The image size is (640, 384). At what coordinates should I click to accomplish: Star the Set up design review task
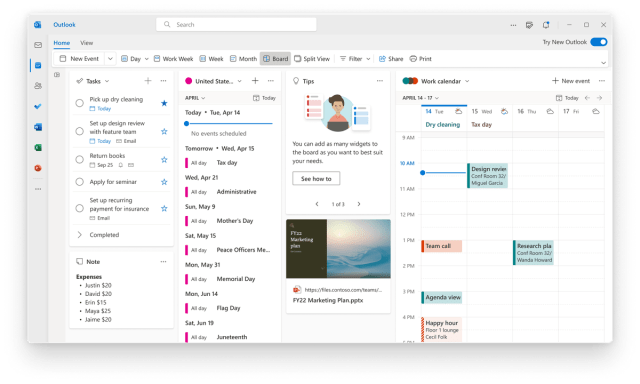point(164,131)
